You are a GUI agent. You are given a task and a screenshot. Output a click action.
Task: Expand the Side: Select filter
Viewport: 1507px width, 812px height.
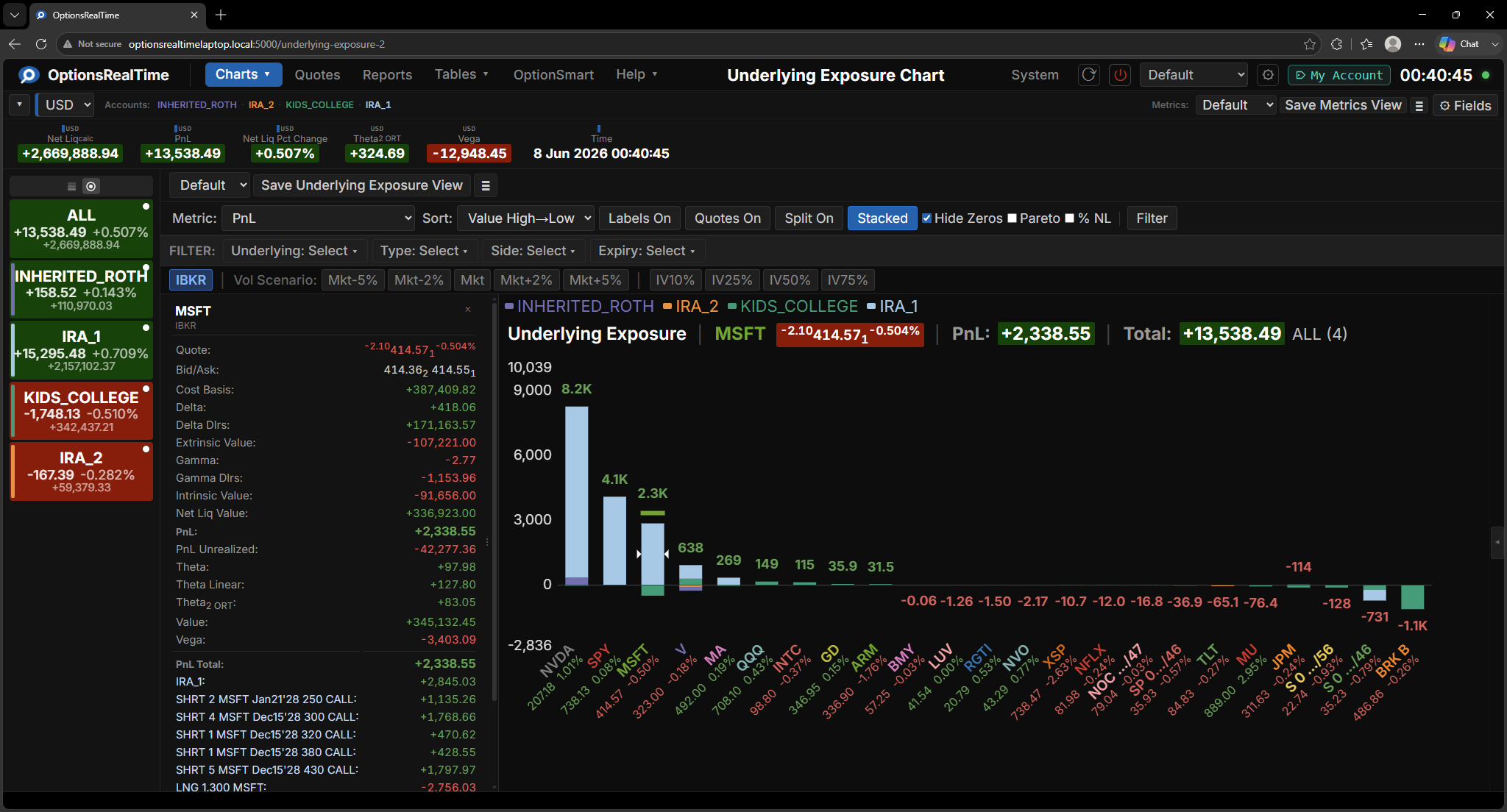(533, 251)
